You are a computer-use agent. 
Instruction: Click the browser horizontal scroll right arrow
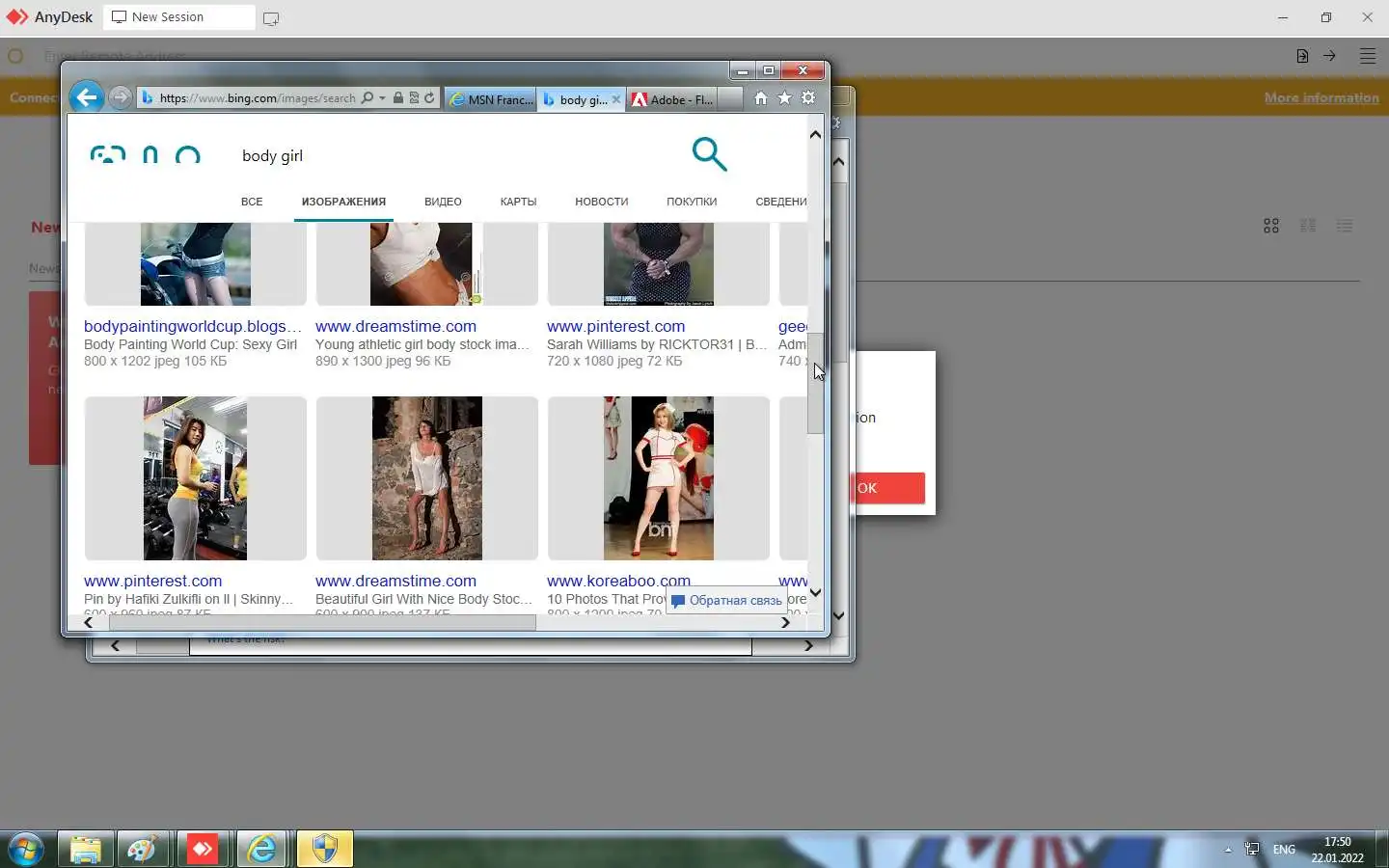[x=785, y=622]
